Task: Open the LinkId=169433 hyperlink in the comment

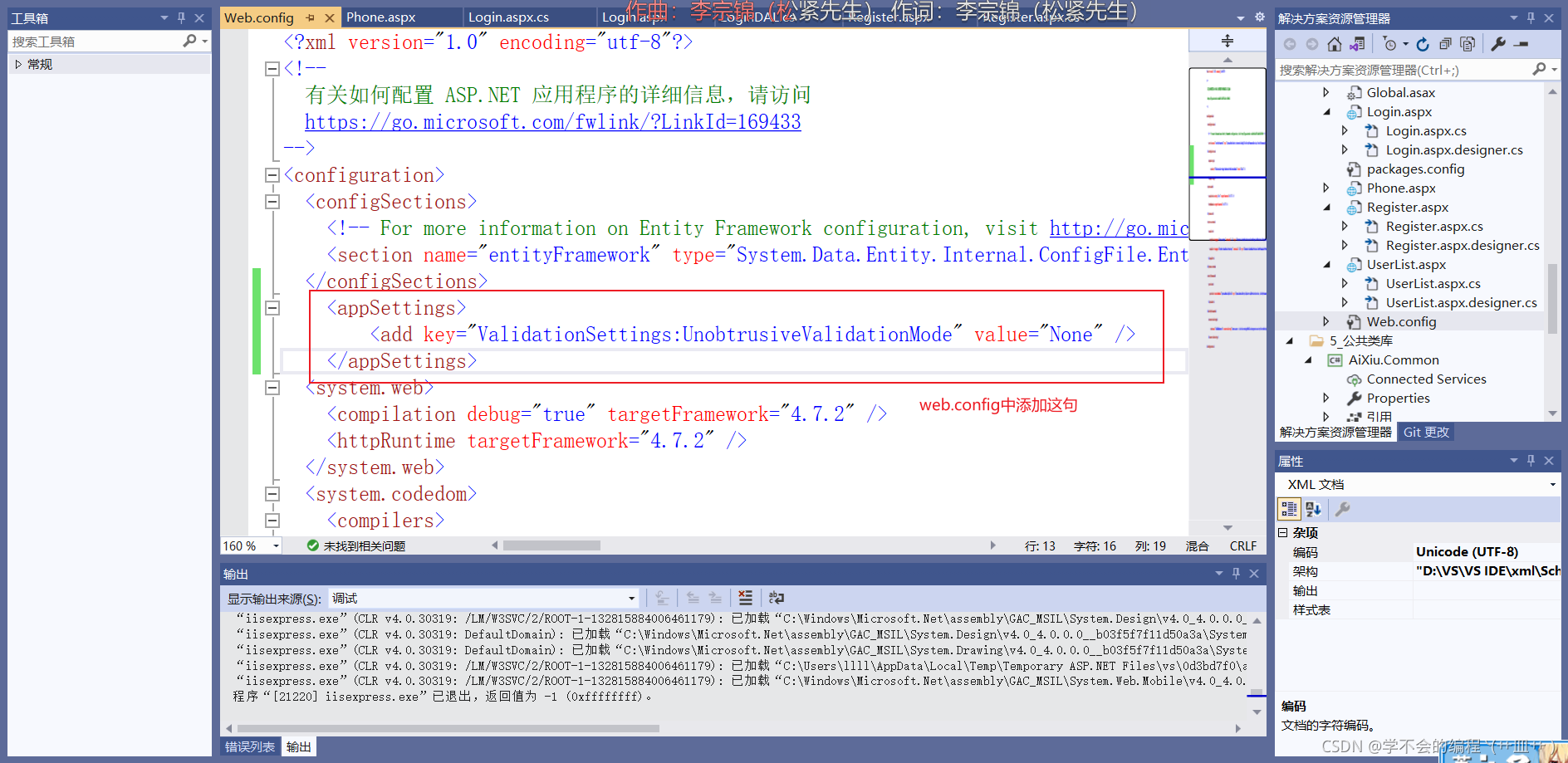Action: click(553, 121)
